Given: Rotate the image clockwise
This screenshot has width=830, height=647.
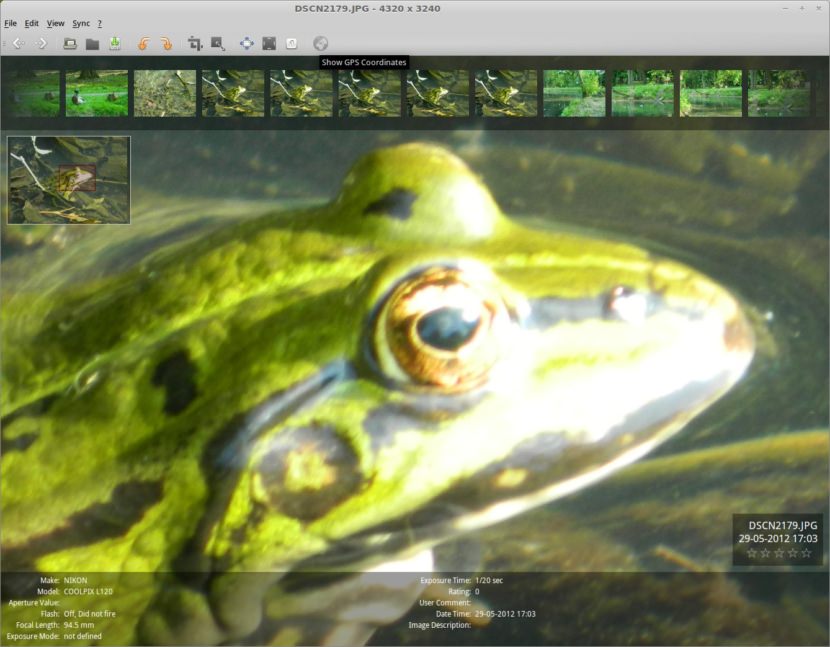Looking at the screenshot, I should pyautogui.click(x=166, y=43).
